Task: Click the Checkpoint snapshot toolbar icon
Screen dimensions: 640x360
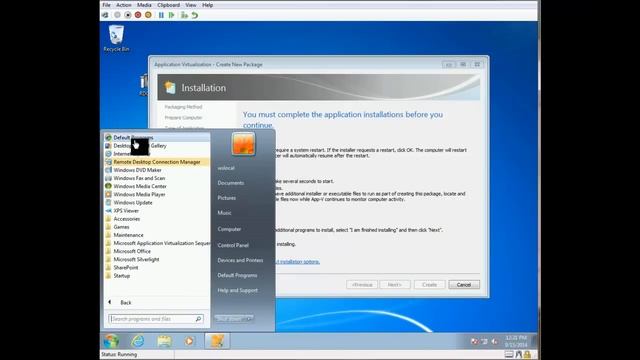Action: 184,15
